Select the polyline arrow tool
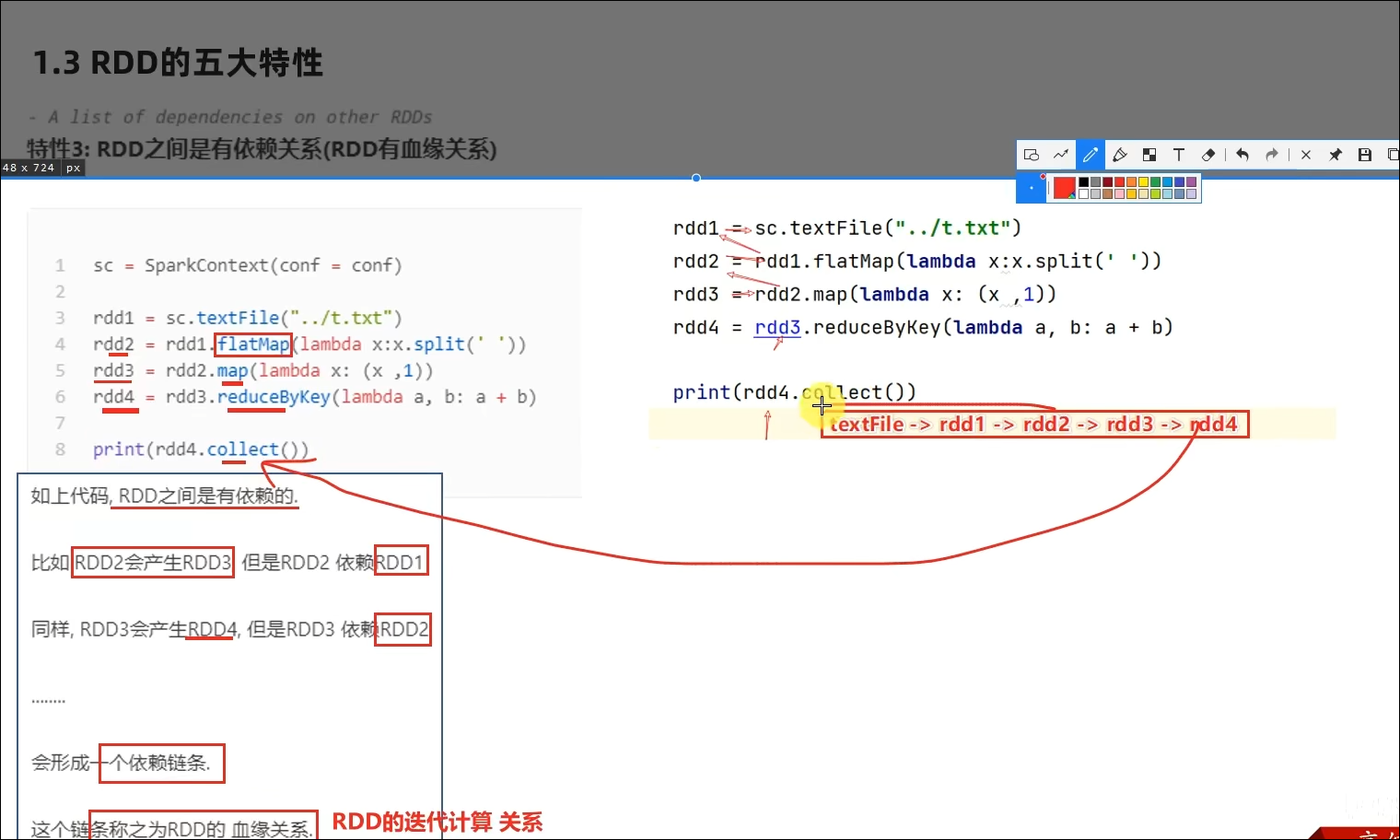The image size is (1400, 840). [1061, 155]
